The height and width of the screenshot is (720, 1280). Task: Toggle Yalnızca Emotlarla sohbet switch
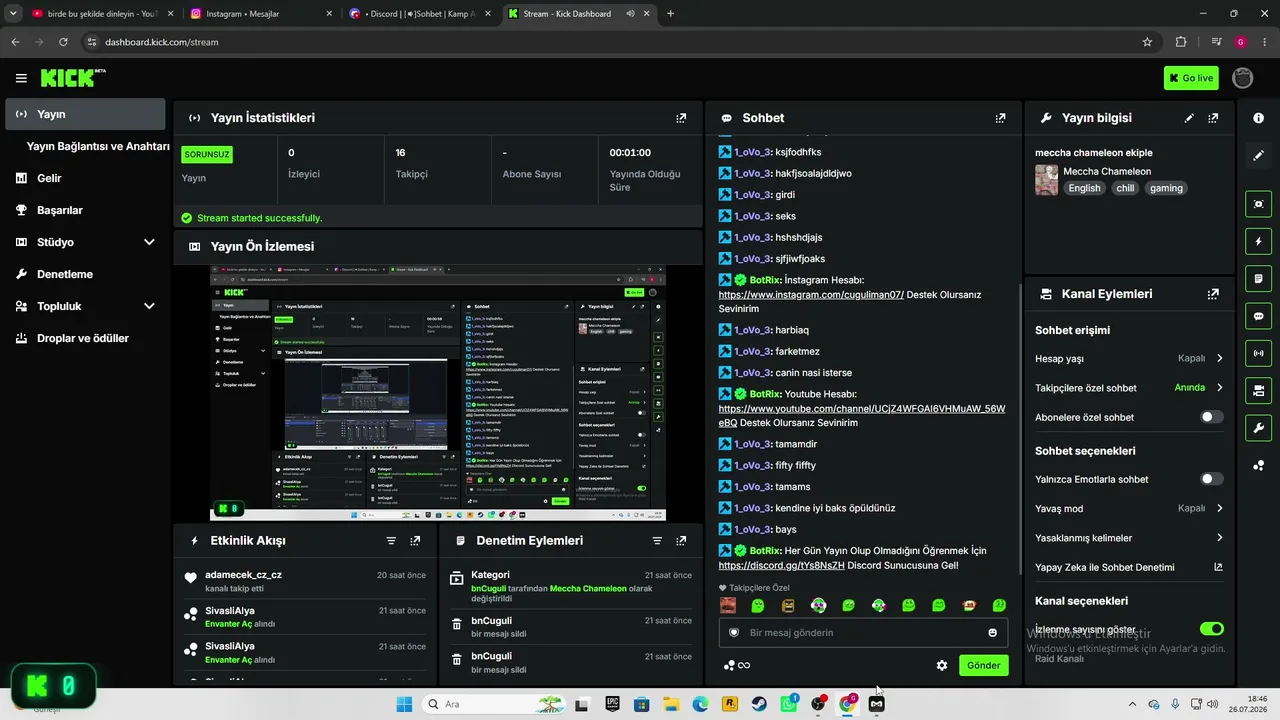1211,479
